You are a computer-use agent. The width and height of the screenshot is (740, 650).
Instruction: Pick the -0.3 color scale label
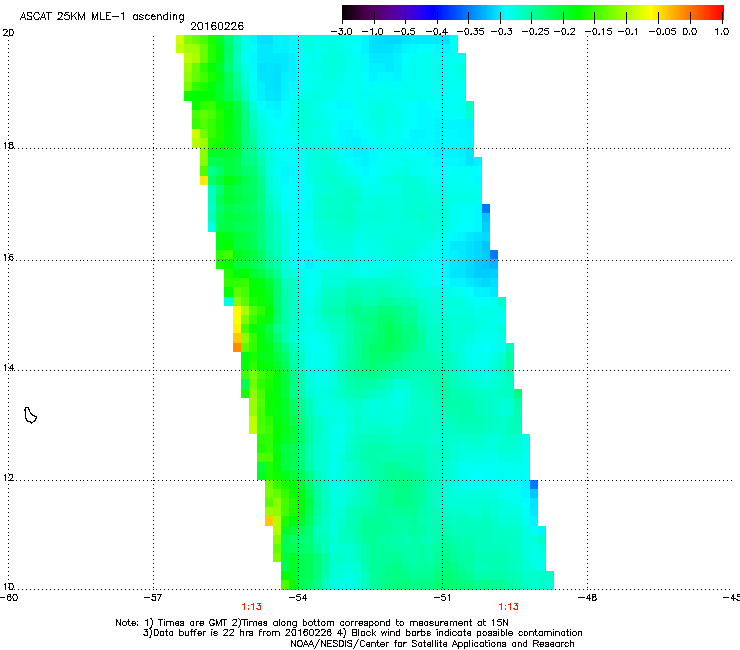502,32
